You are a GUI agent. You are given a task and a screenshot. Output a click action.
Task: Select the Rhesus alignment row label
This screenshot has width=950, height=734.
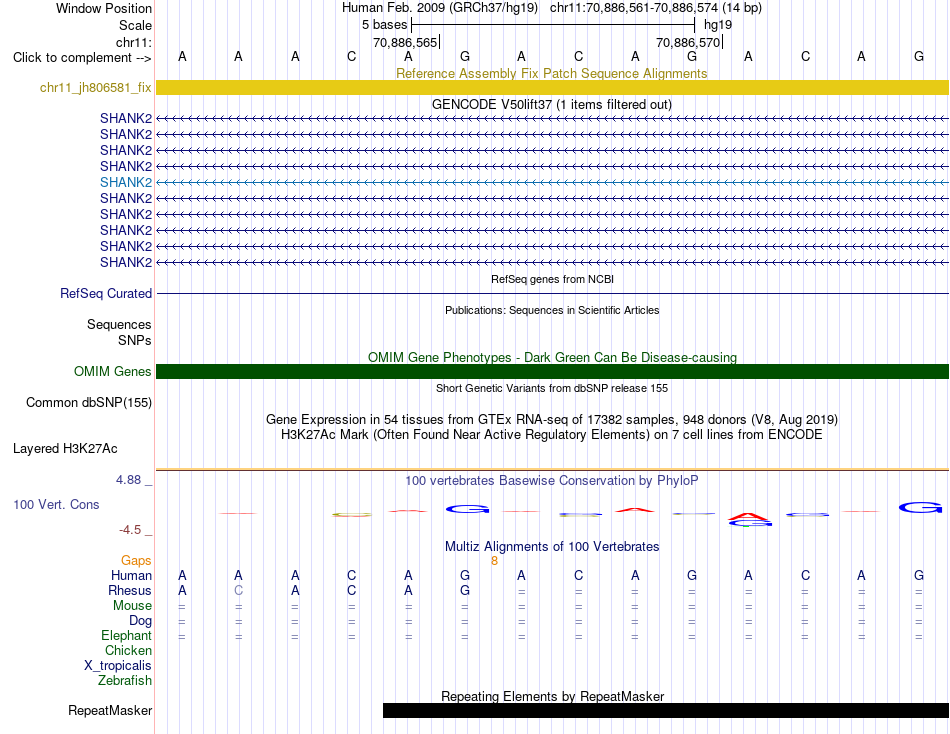click(130, 590)
